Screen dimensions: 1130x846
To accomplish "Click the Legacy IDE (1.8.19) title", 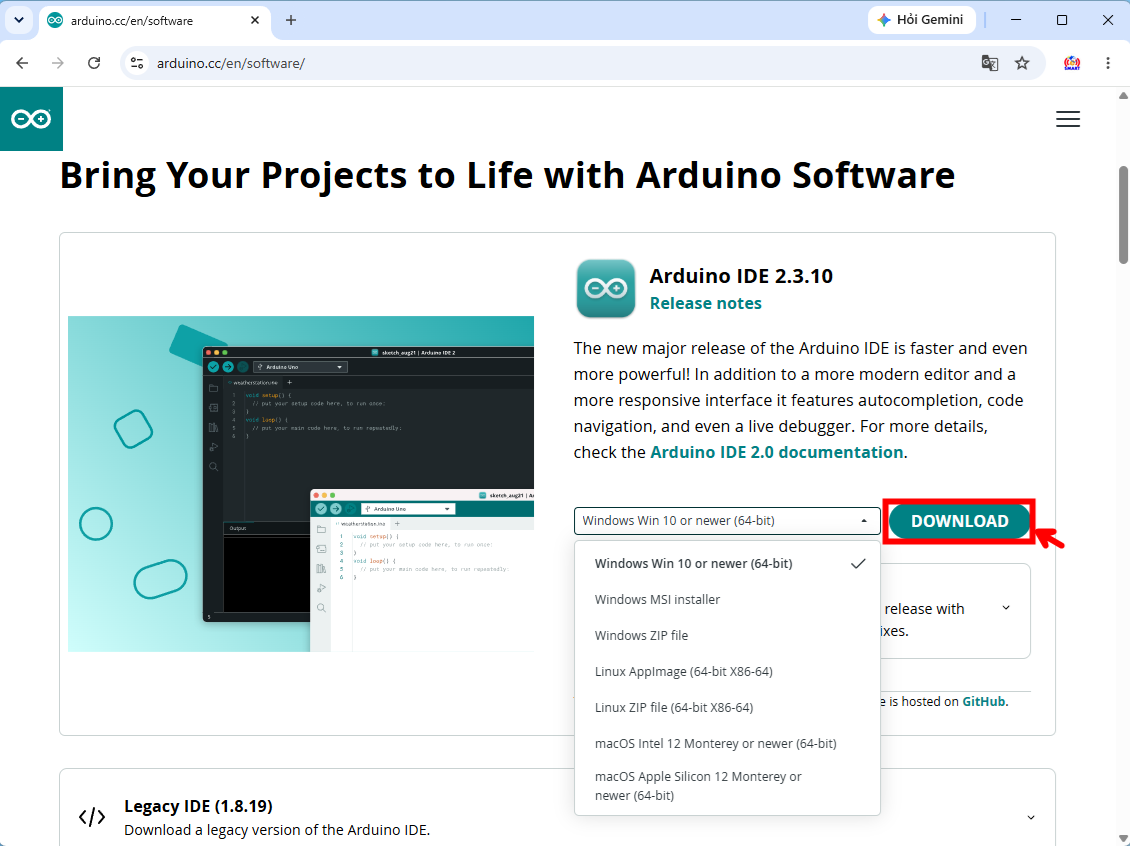I will pyautogui.click(x=198, y=806).
